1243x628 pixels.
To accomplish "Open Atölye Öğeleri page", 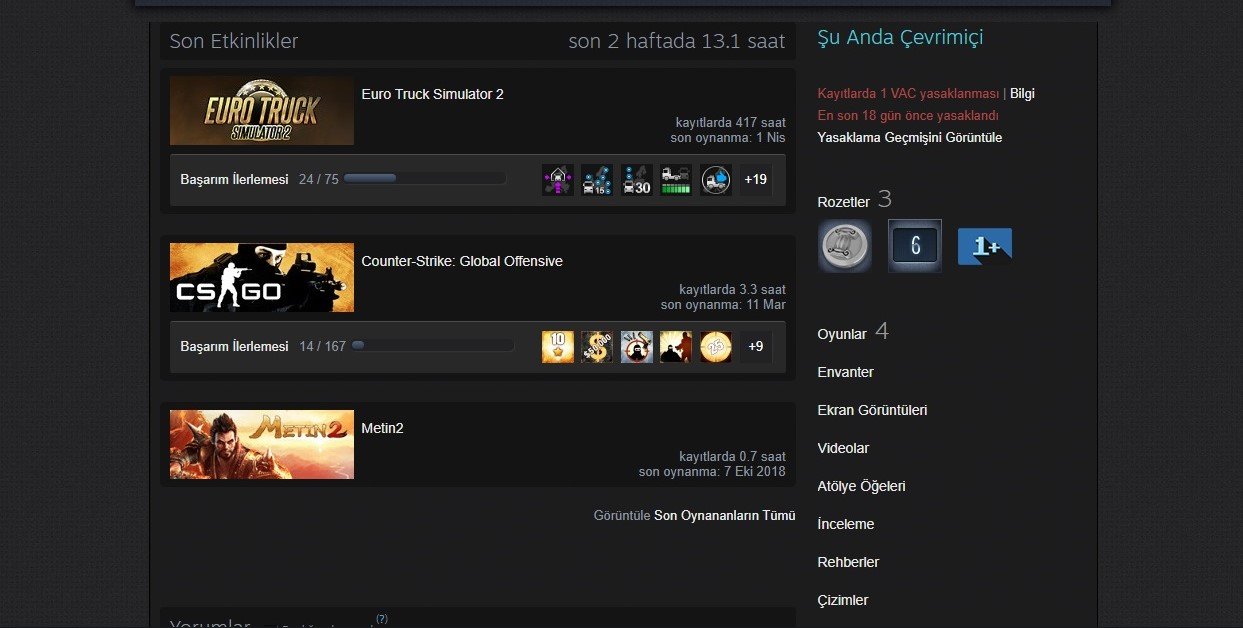I will pos(861,486).
